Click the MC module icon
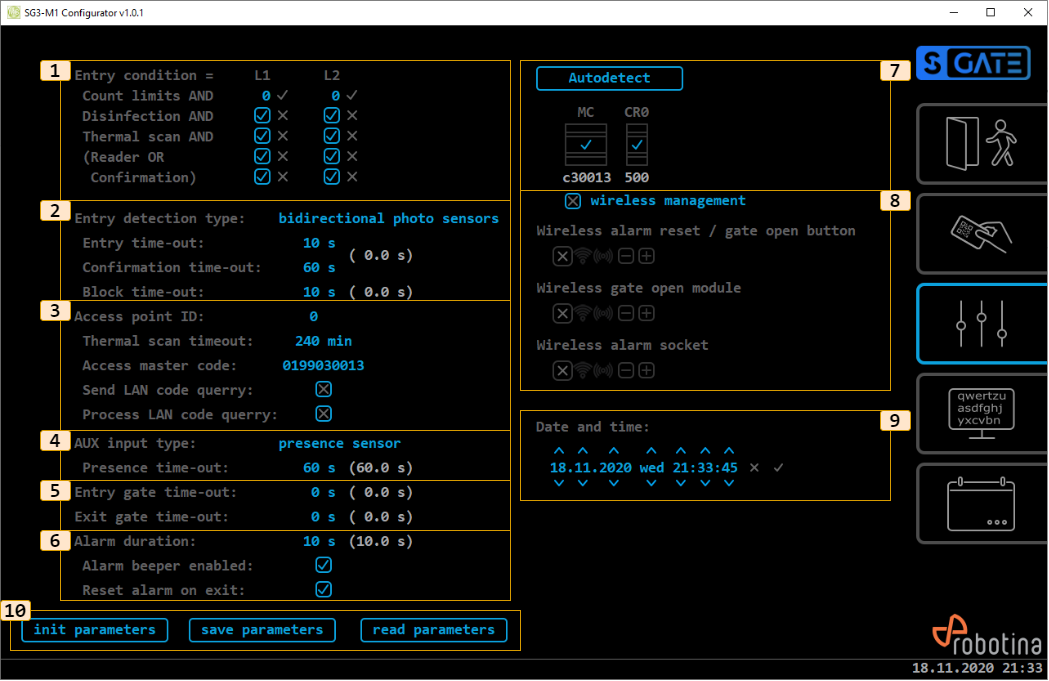The width and height of the screenshot is (1049, 681). pyautogui.click(x=585, y=143)
